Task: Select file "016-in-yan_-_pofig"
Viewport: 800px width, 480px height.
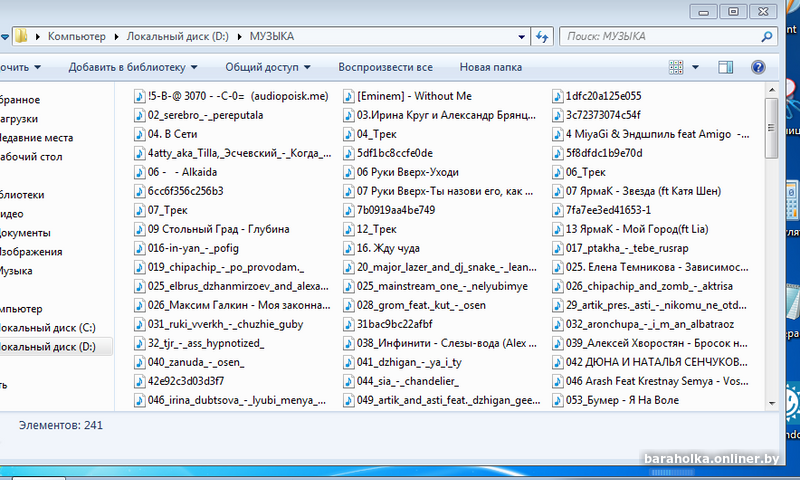Action: point(187,248)
